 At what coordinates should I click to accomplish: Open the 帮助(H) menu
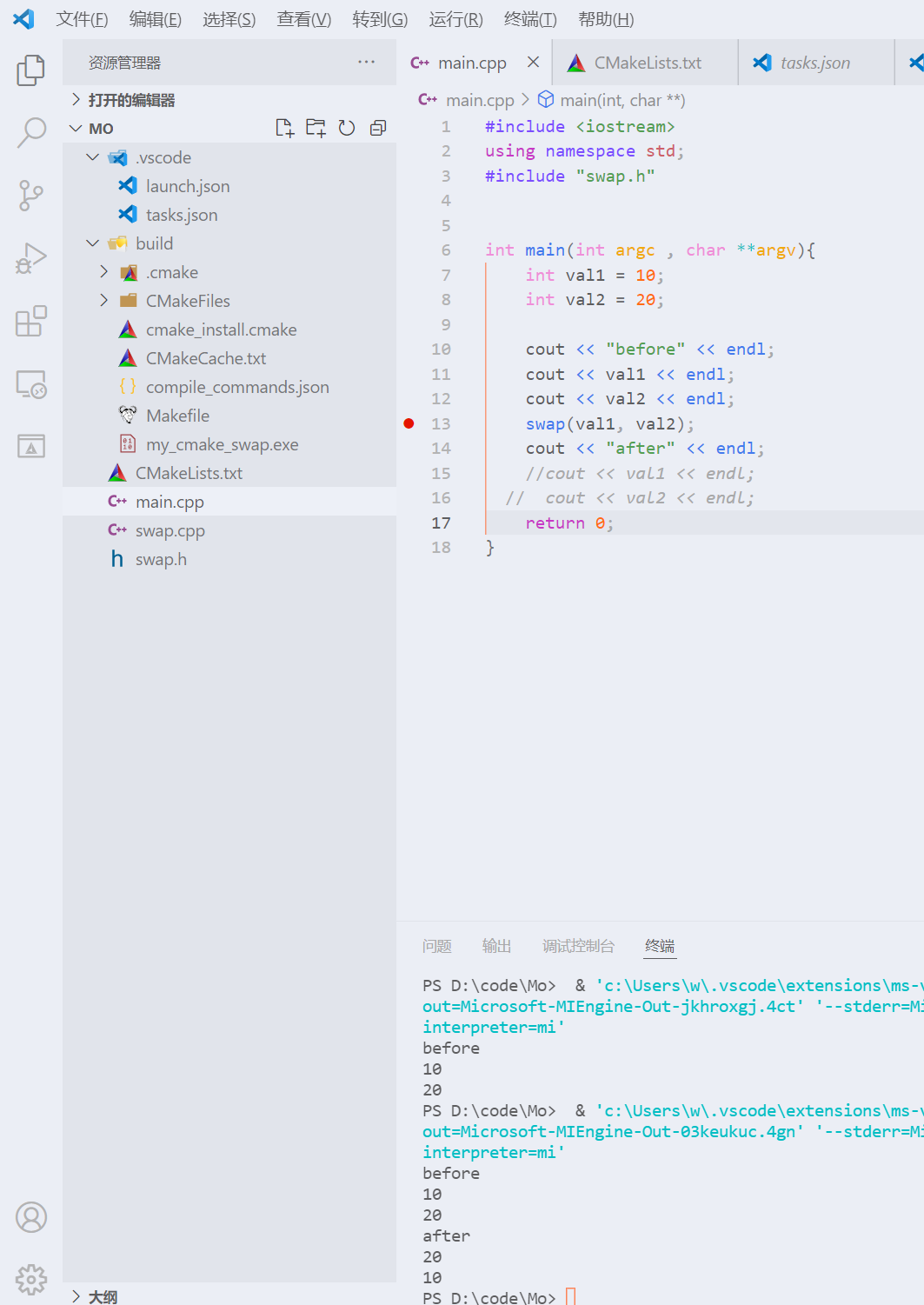coord(606,19)
